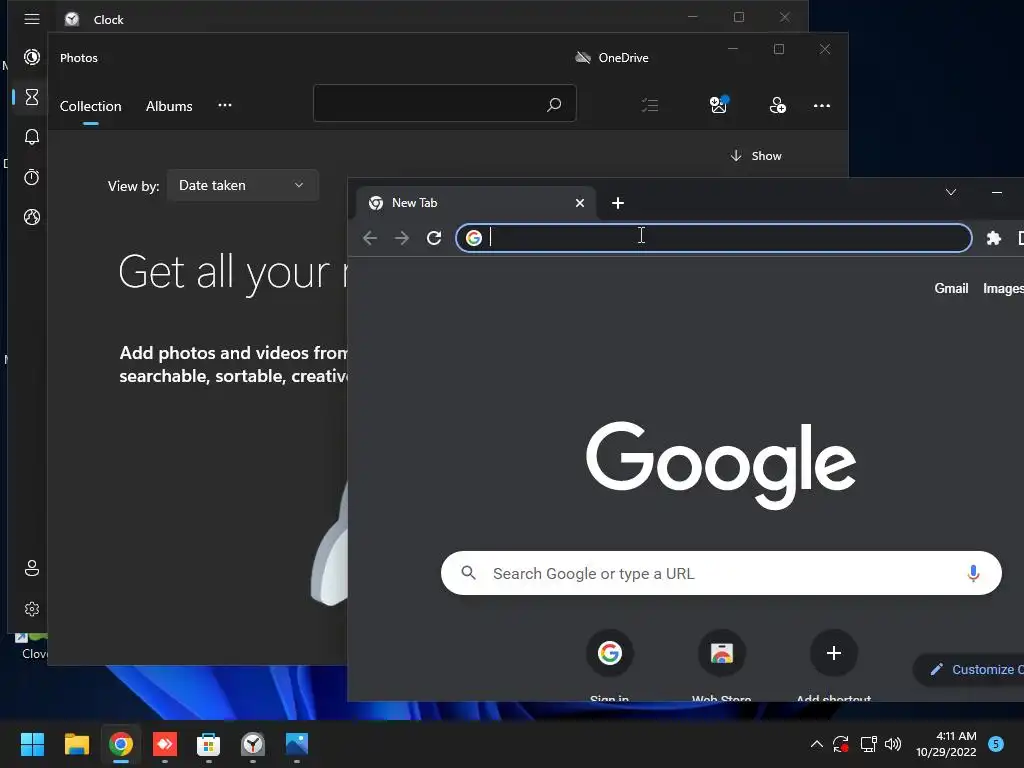The width and height of the screenshot is (1024, 768).
Task: Click the sync status tray icon
Action: 840,744
